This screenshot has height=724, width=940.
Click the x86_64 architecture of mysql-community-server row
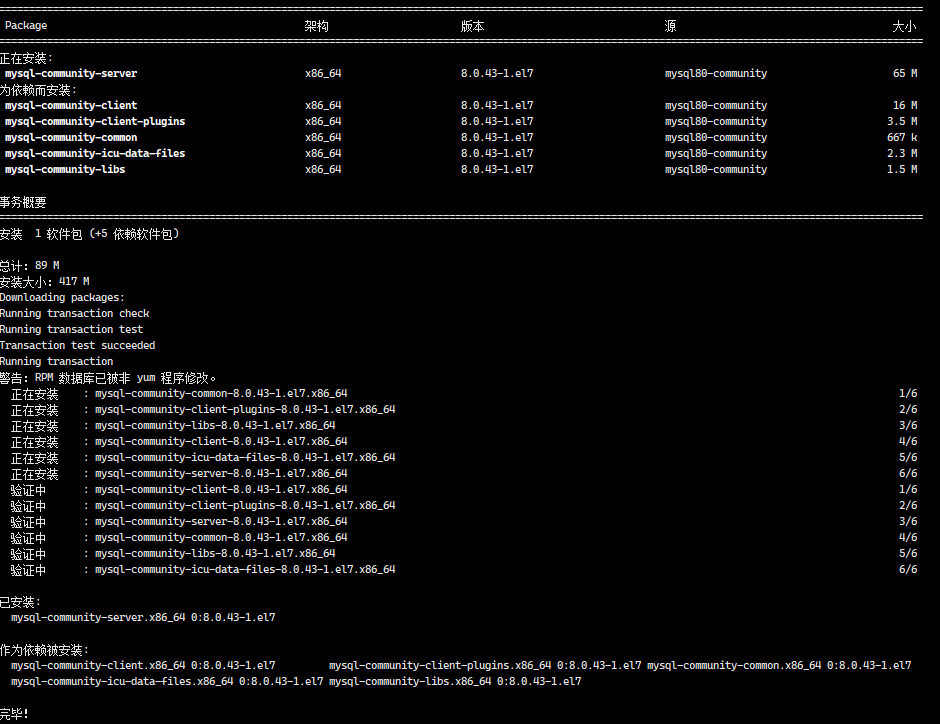click(x=323, y=73)
